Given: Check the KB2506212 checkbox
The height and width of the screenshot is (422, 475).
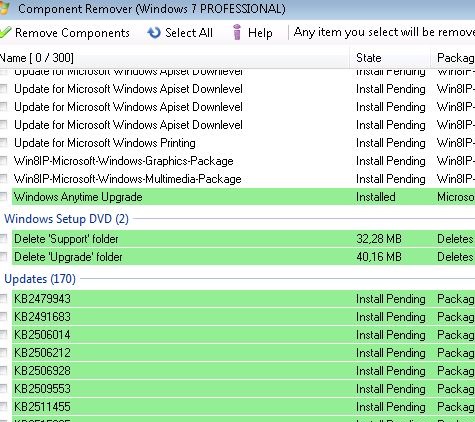Looking at the screenshot, I should pyautogui.click(x=3, y=353).
